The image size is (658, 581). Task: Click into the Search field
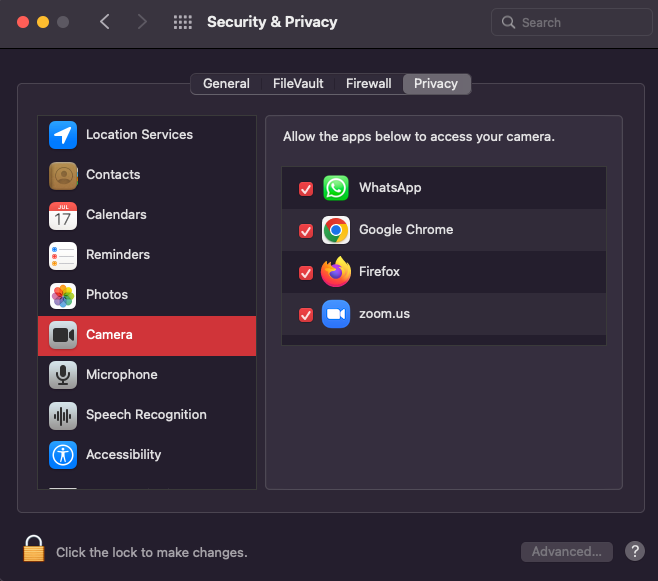coord(572,22)
